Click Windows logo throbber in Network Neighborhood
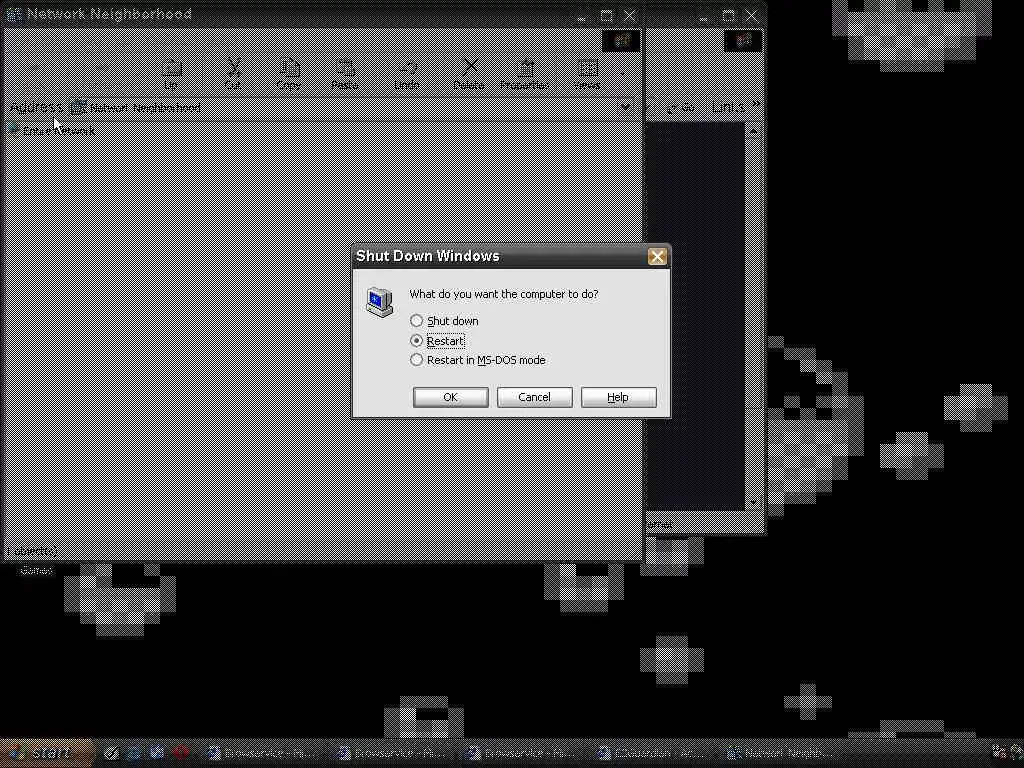1024x768 pixels. coord(621,41)
